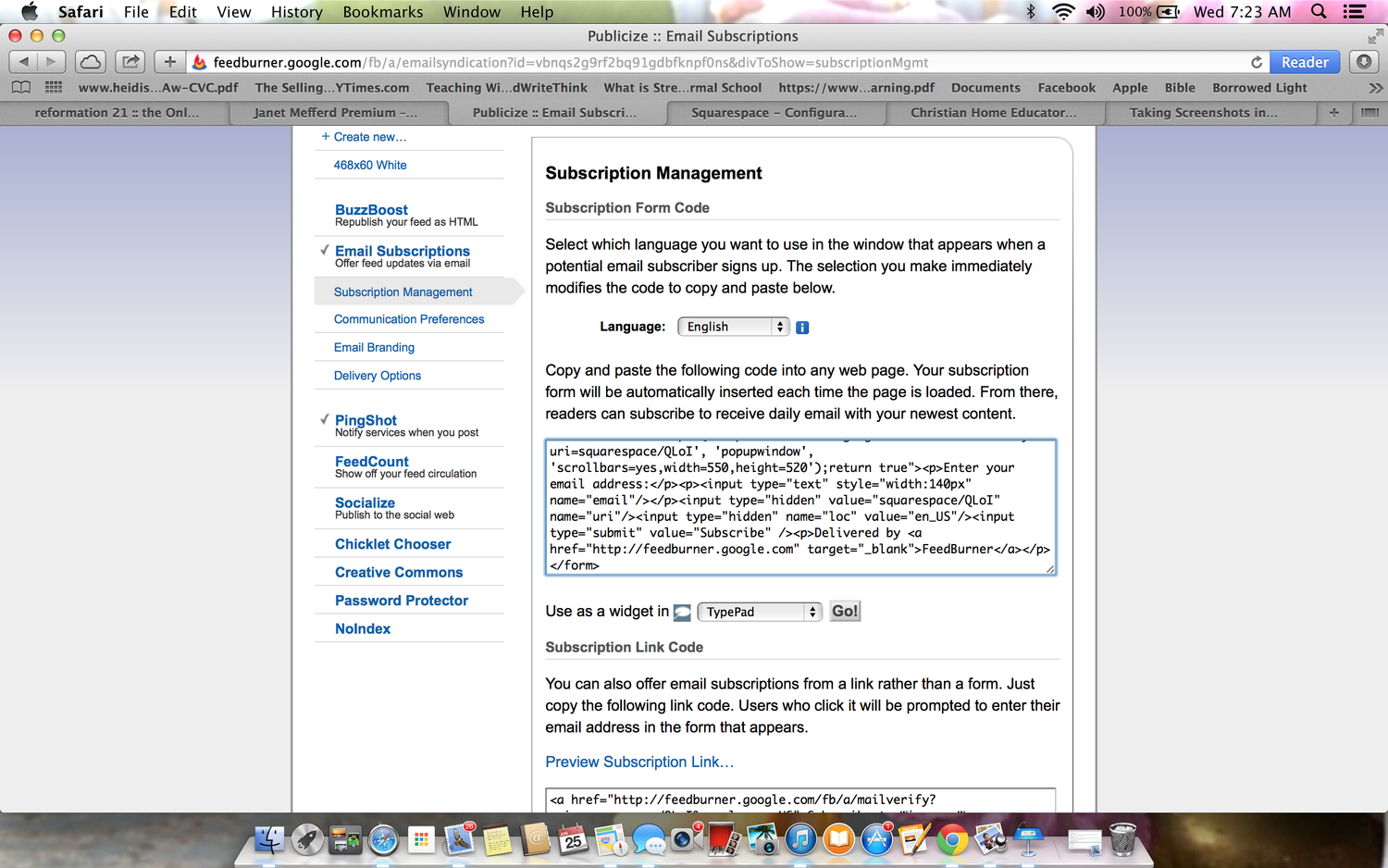Open the 468x60 White link
The width and height of the screenshot is (1388, 868).
[x=370, y=165]
